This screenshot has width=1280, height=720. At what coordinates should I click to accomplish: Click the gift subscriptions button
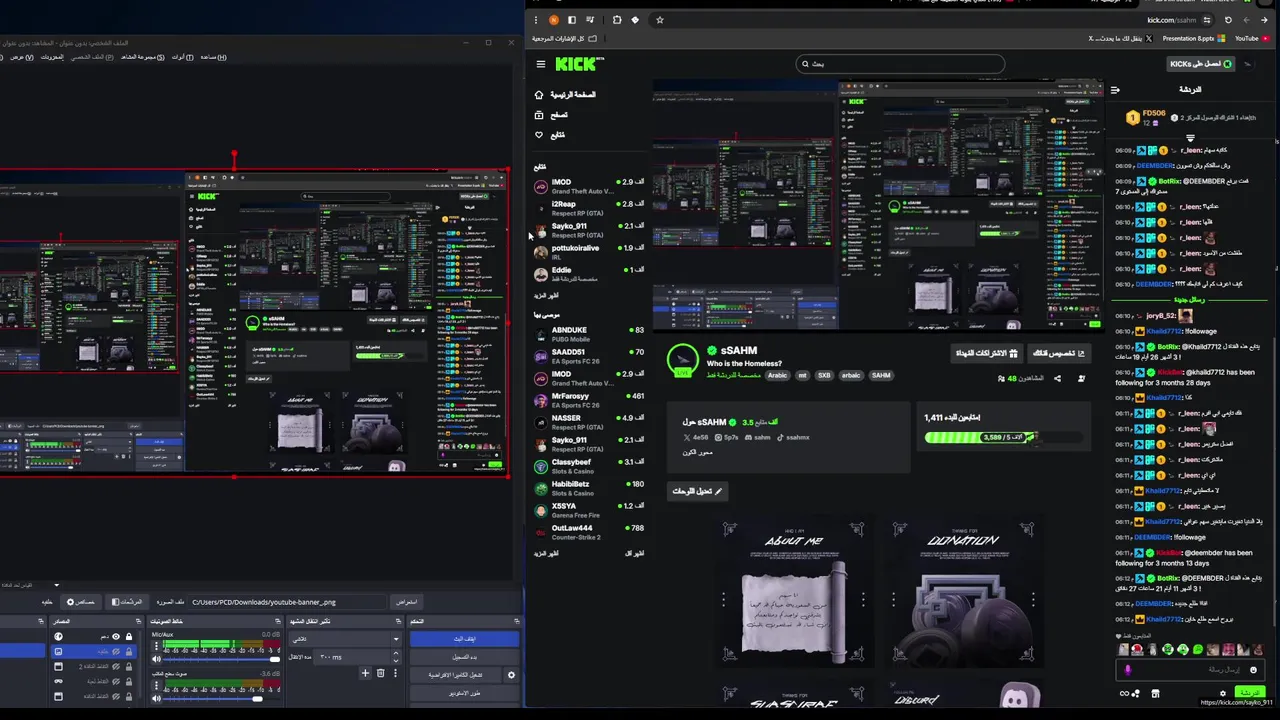[x=986, y=353]
